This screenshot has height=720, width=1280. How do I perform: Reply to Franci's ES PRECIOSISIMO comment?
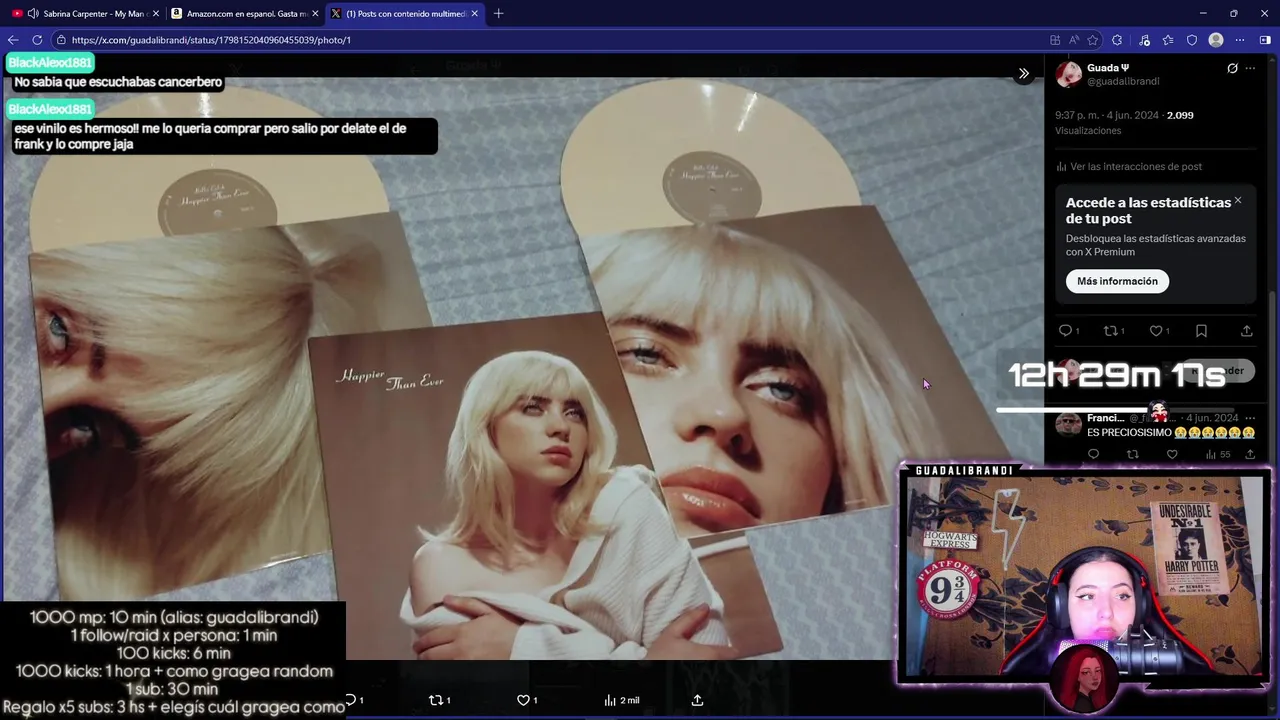pos(1093,455)
